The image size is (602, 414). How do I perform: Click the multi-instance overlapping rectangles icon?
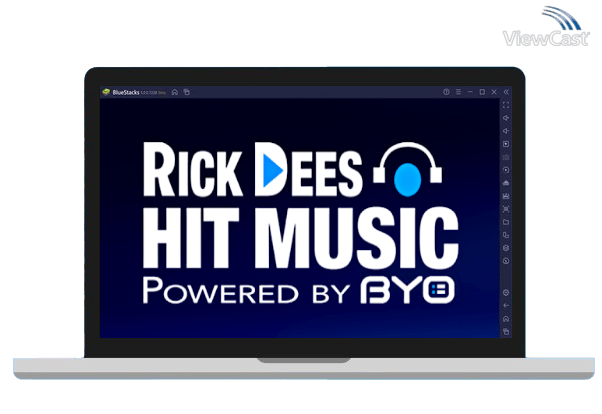coord(506,235)
